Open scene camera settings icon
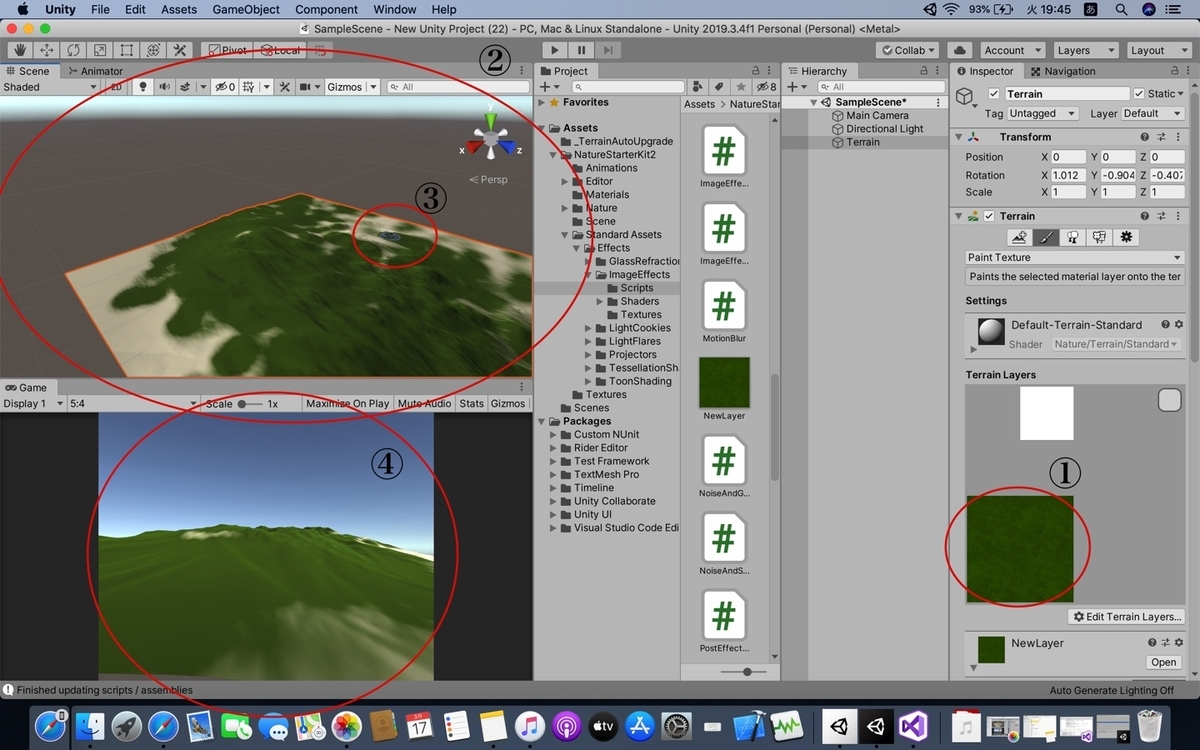This screenshot has height=750, width=1200. coord(308,87)
